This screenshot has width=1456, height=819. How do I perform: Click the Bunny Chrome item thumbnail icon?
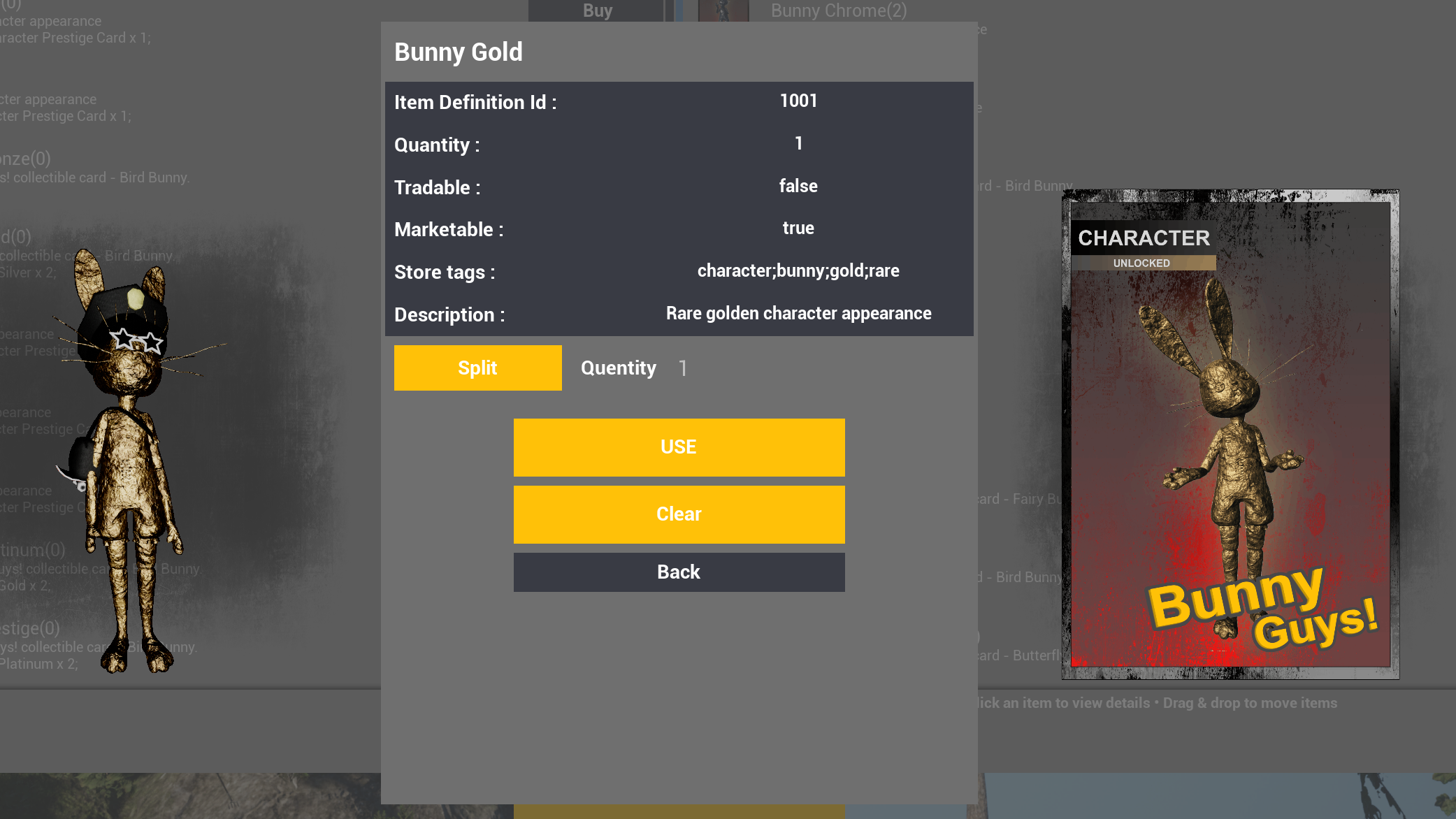tap(723, 10)
